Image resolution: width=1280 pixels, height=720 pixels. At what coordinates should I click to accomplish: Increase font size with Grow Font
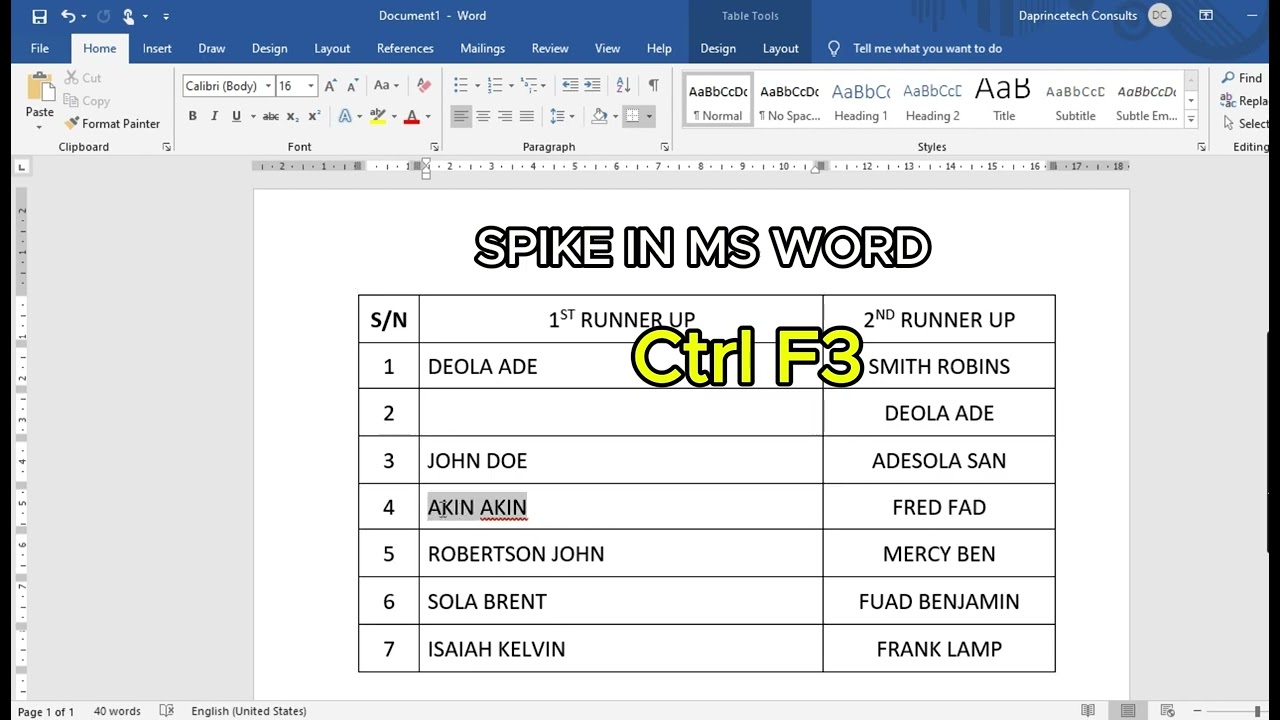tap(330, 86)
